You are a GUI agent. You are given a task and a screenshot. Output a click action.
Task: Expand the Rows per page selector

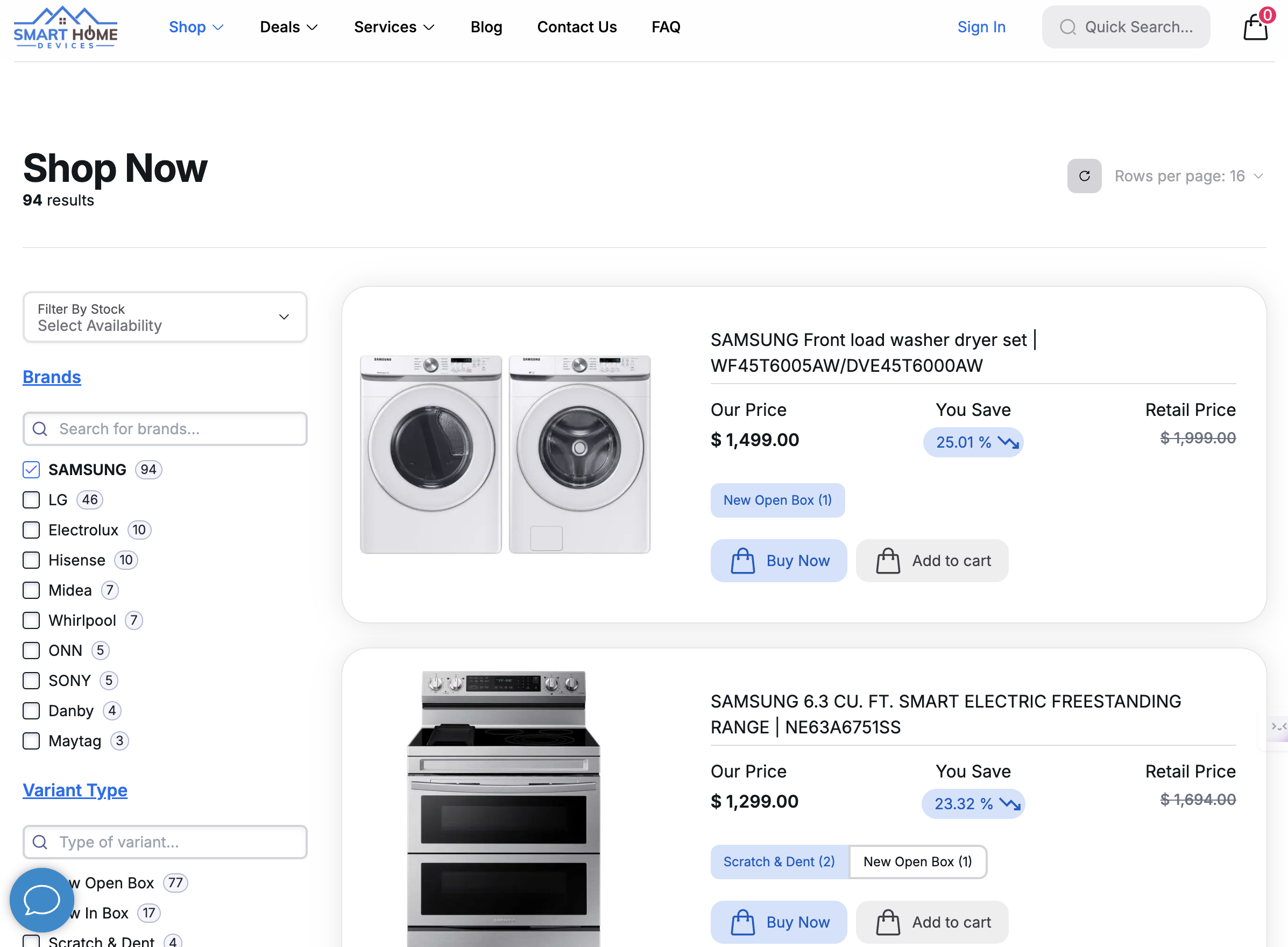[1188, 176]
